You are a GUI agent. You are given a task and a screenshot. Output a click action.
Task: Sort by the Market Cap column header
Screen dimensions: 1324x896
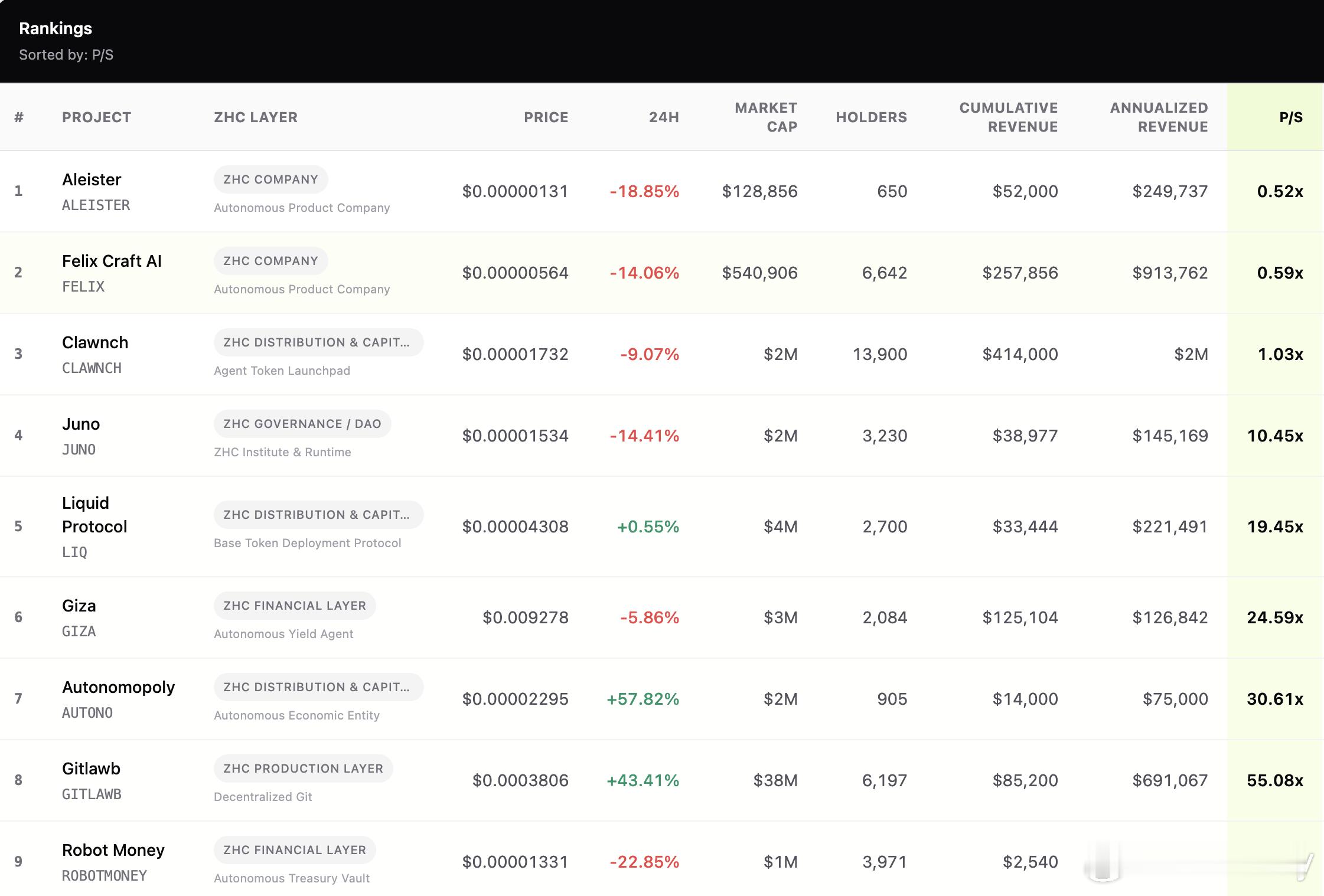click(766, 117)
